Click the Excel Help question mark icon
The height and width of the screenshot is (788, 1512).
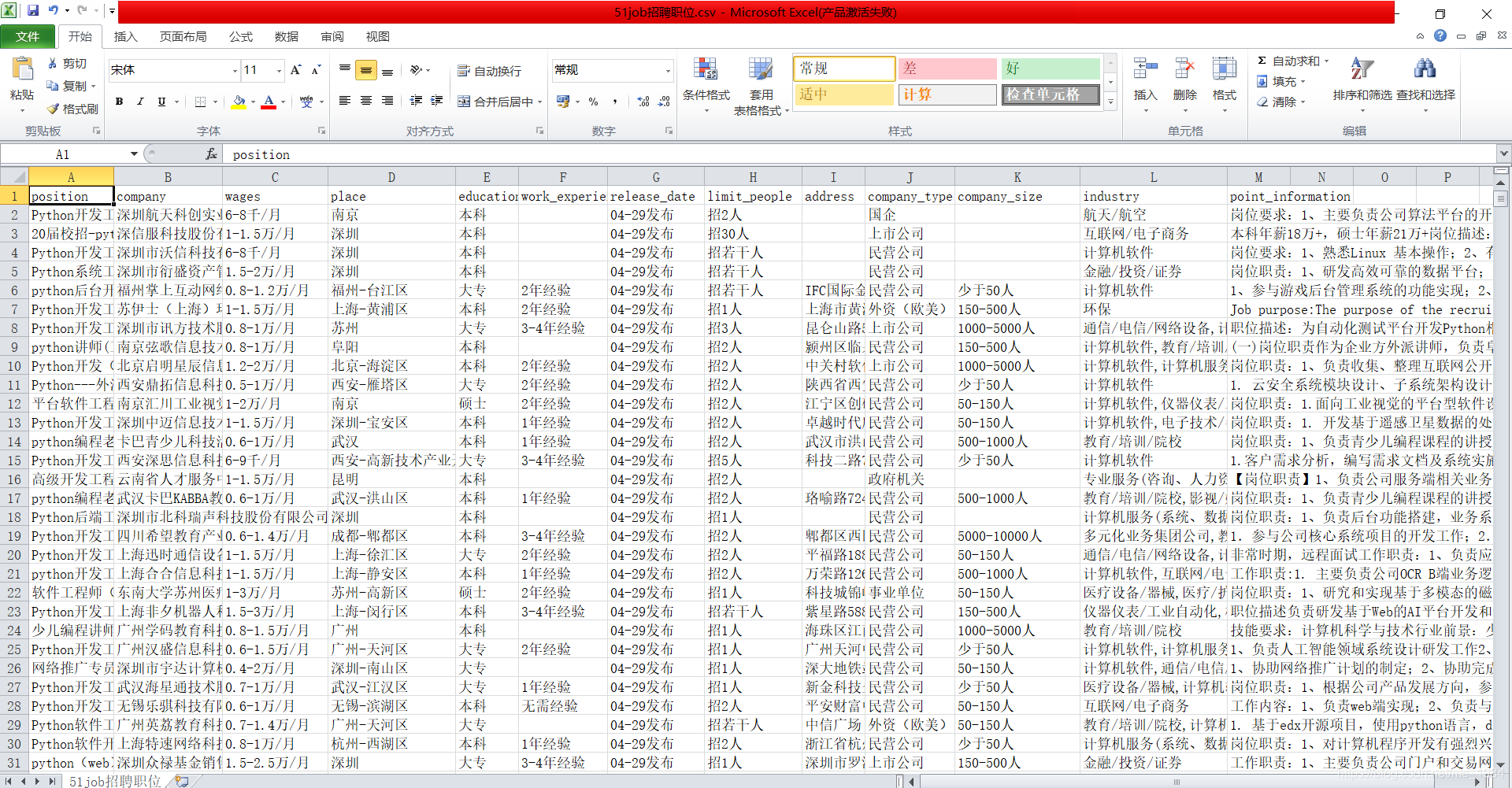pos(1440,36)
